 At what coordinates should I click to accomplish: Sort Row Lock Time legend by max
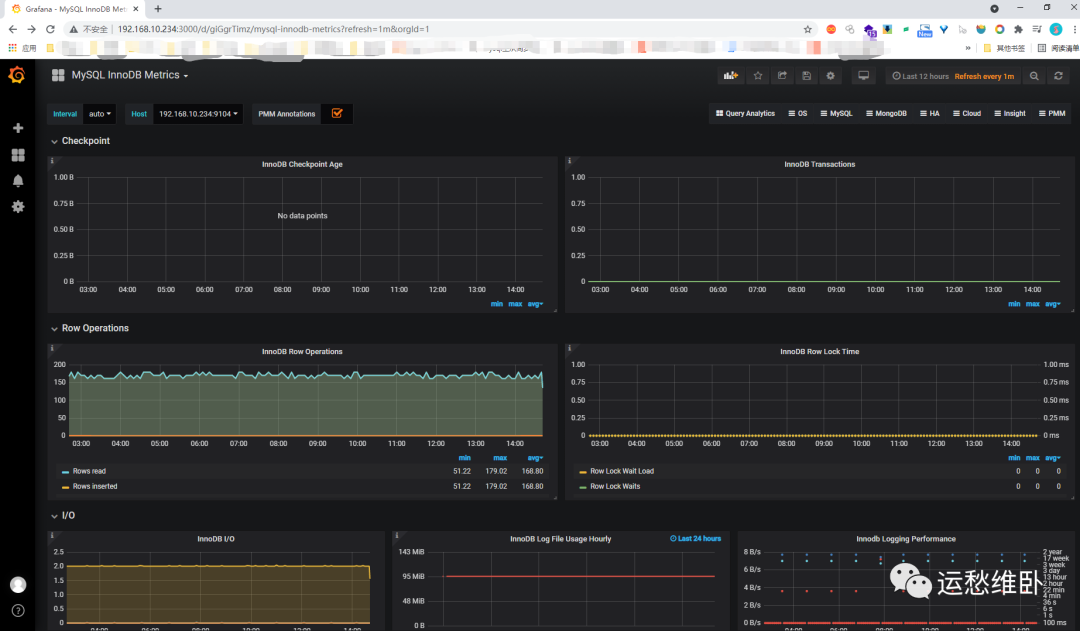point(1032,458)
